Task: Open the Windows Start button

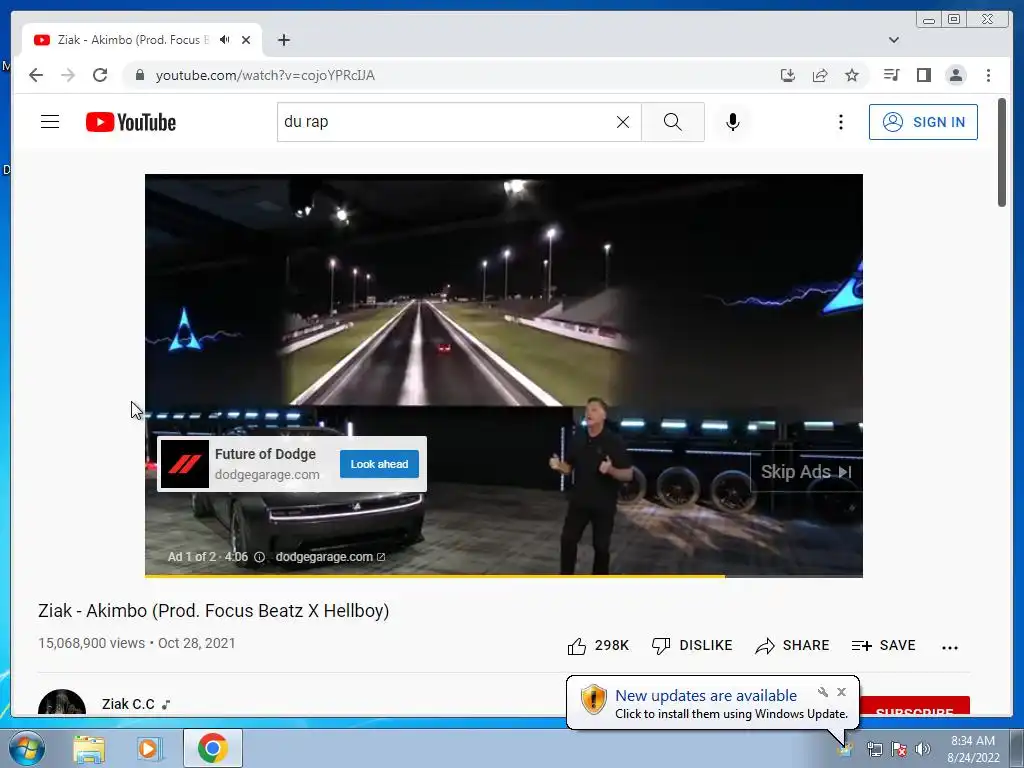Action: click(x=26, y=748)
